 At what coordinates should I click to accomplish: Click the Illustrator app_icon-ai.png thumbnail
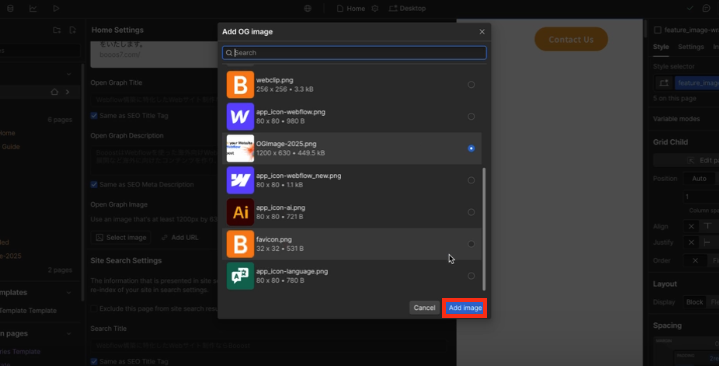240,212
